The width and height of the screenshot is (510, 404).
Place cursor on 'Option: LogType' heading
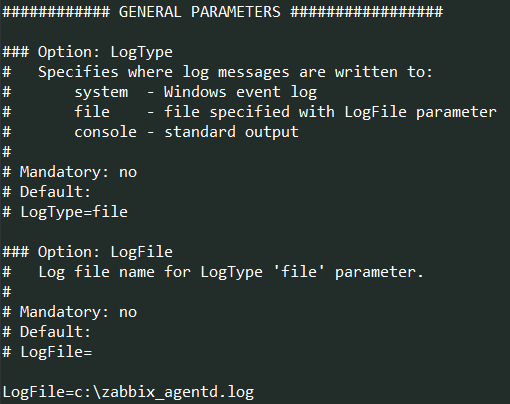(105, 52)
